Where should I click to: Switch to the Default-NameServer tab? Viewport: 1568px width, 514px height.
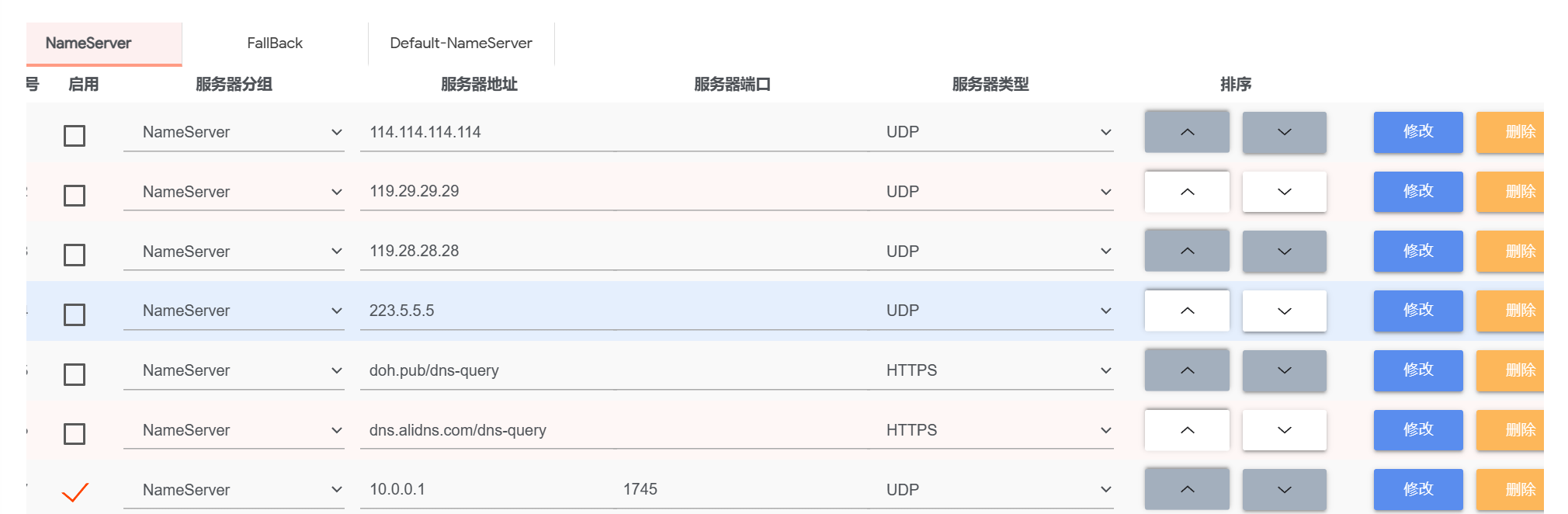[x=461, y=43]
